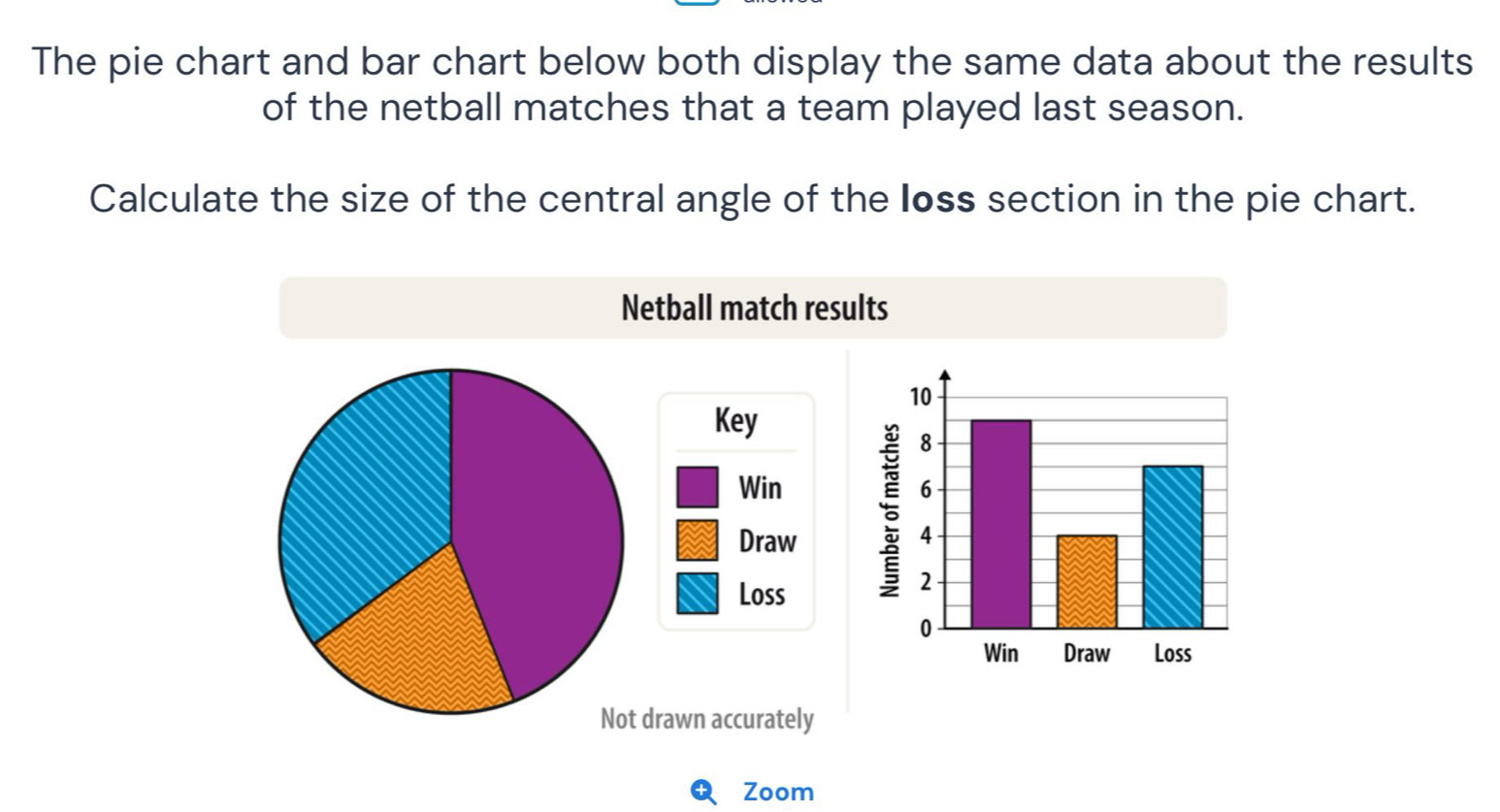The height and width of the screenshot is (812, 1500).
Task: Click the blue Loss bar in bar chart
Action: coord(1172,548)
